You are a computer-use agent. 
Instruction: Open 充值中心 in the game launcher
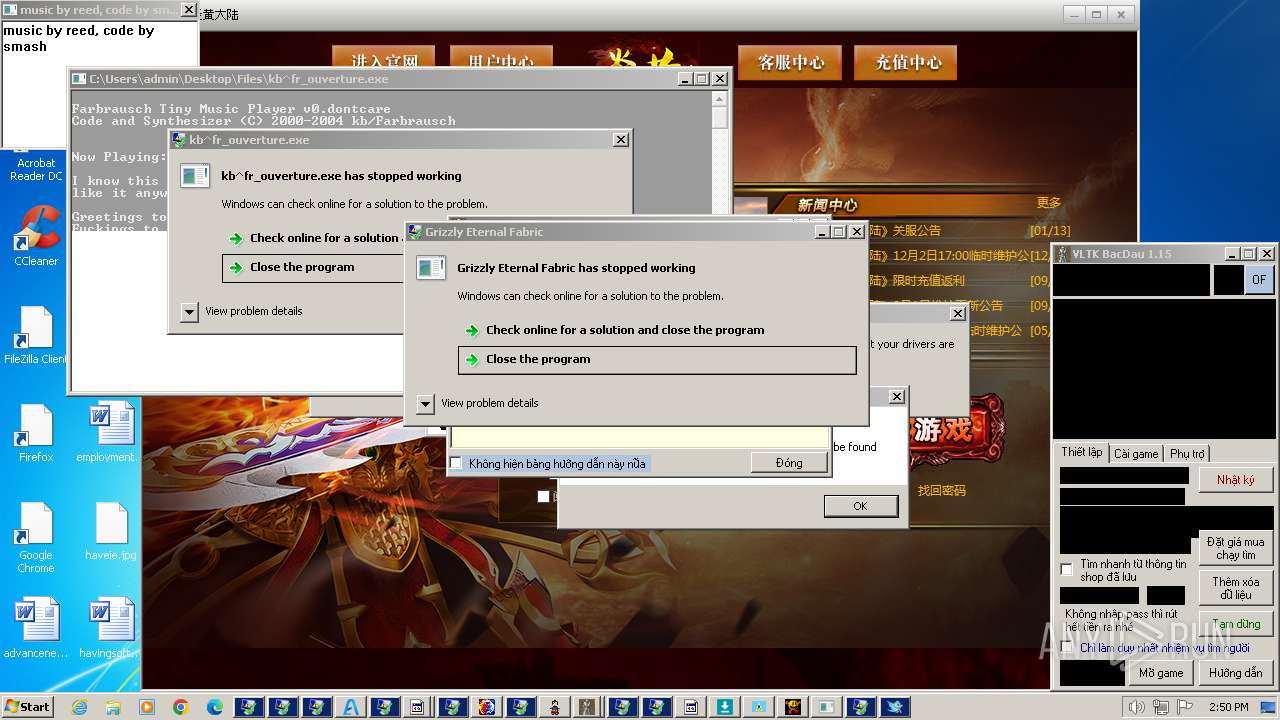pos(908,62)
